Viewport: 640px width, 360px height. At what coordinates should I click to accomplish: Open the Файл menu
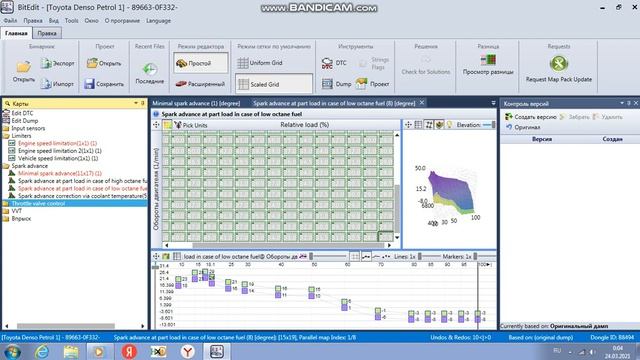coord(11,20)
